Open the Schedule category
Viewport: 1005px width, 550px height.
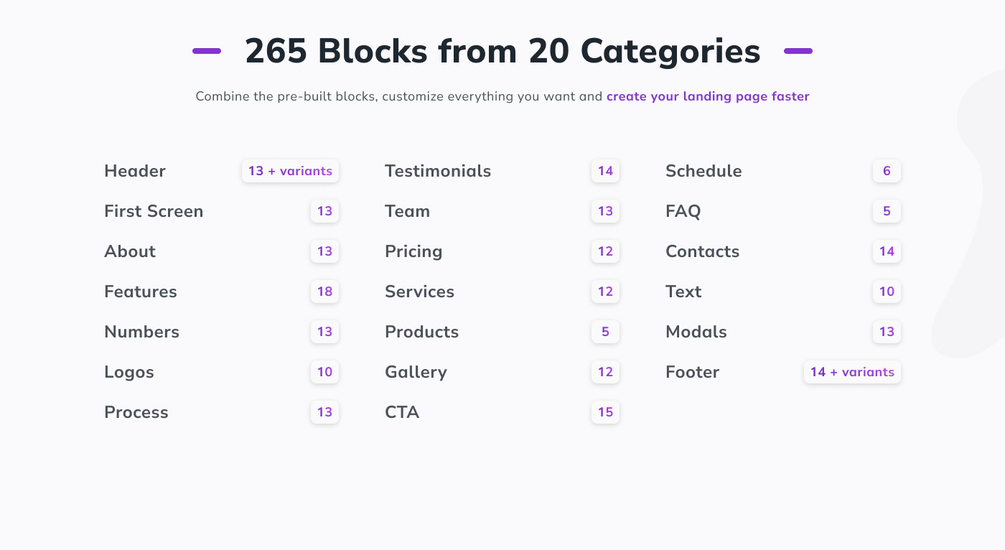[703, 171]
